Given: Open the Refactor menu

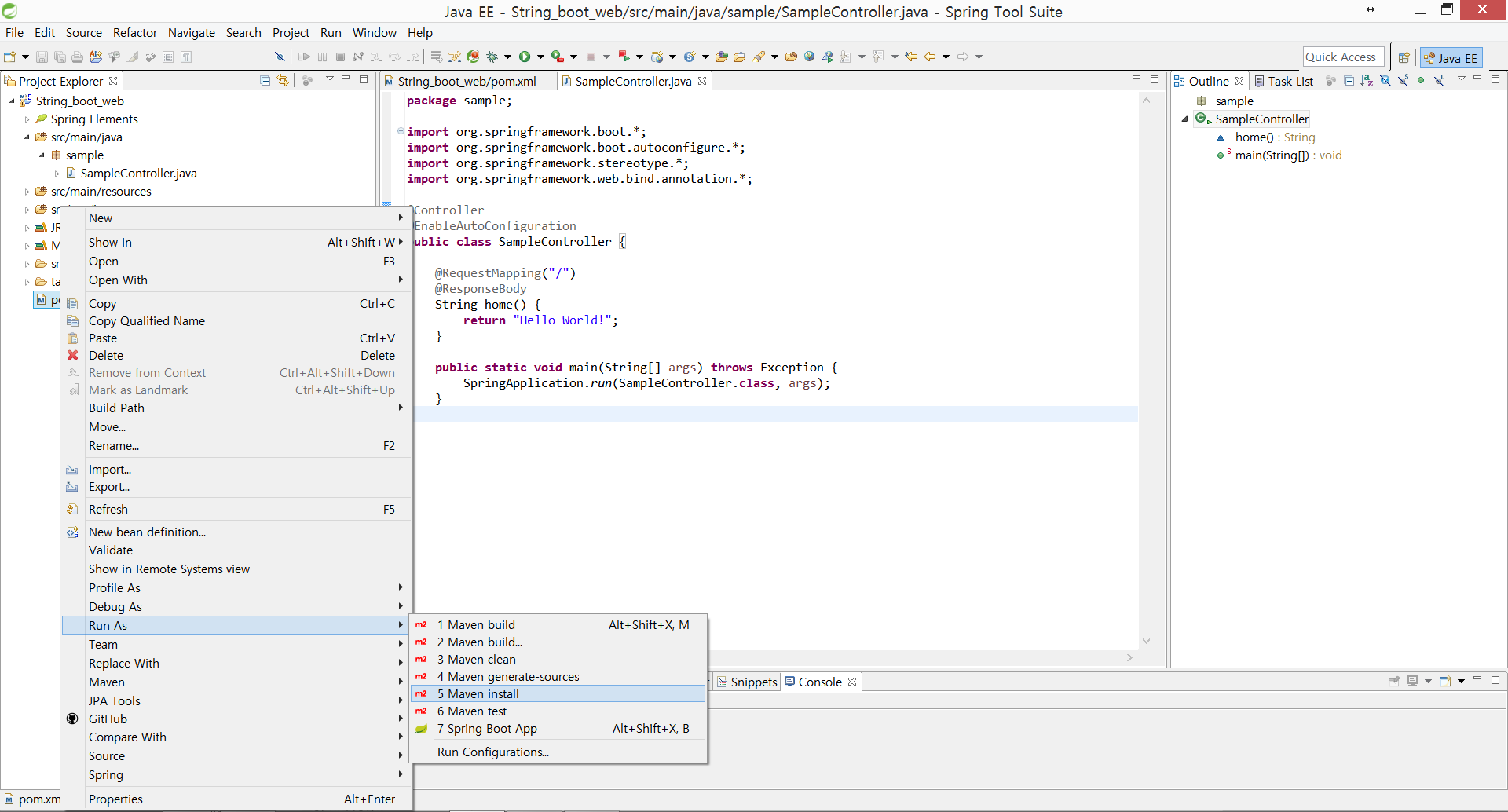Looking at the screenshot, I should click(135, 32).
